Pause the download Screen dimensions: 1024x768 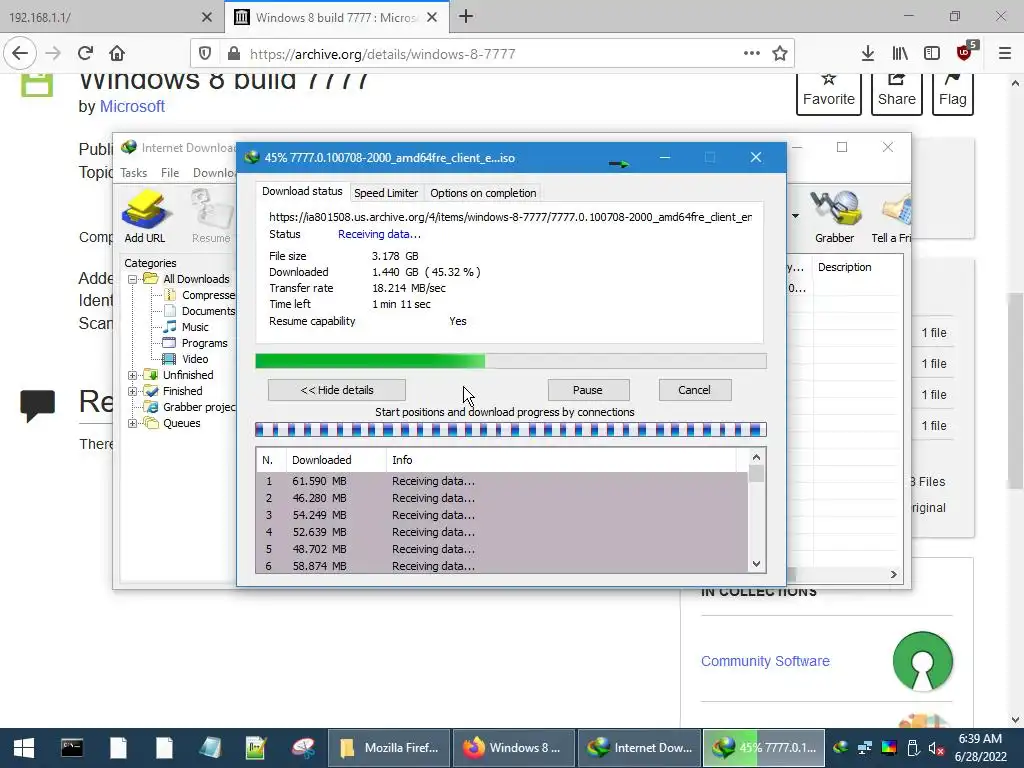click(x=588, y=390)
